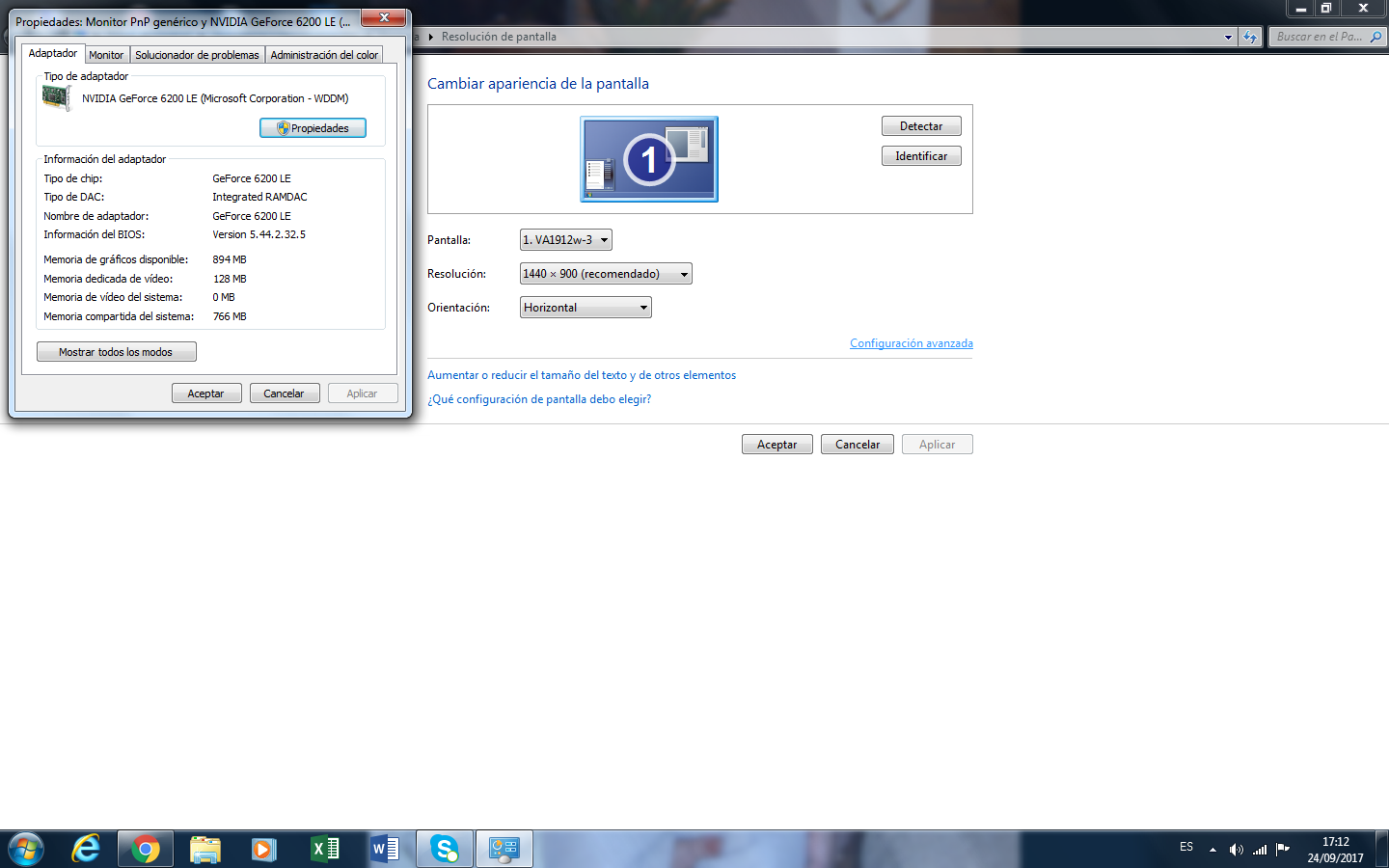Switch to Skype in taskbar
This screenshot has width=1389, height=868.
(x=445, y=849)
